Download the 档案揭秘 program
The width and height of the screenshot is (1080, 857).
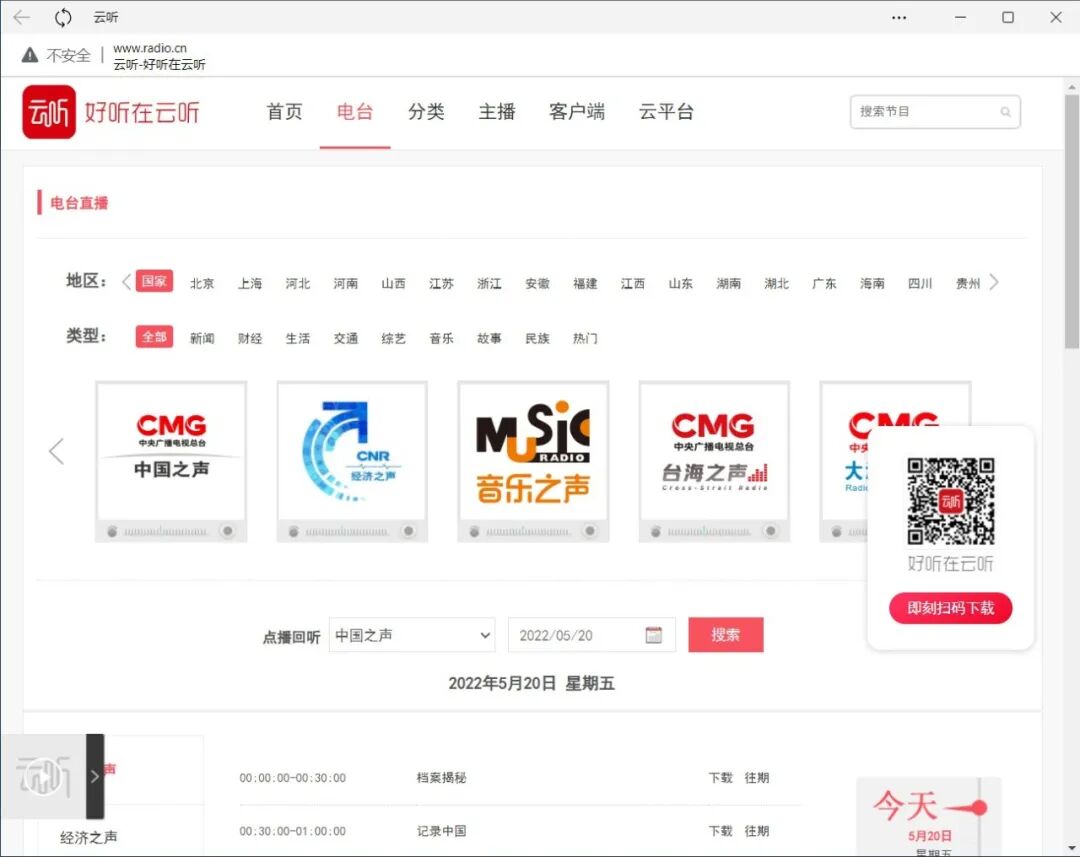(721, 778)
